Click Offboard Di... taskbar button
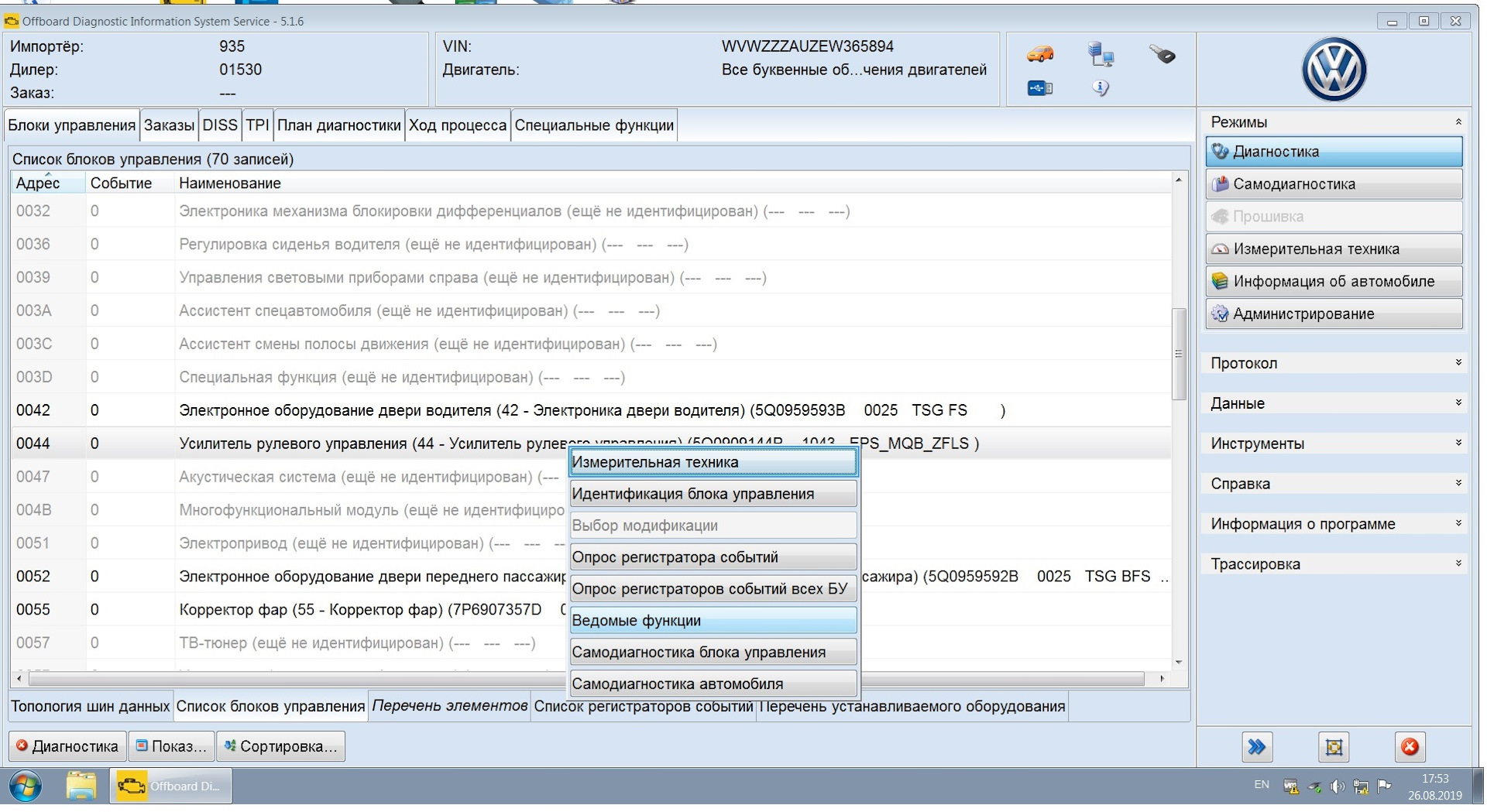 [170, 787]
